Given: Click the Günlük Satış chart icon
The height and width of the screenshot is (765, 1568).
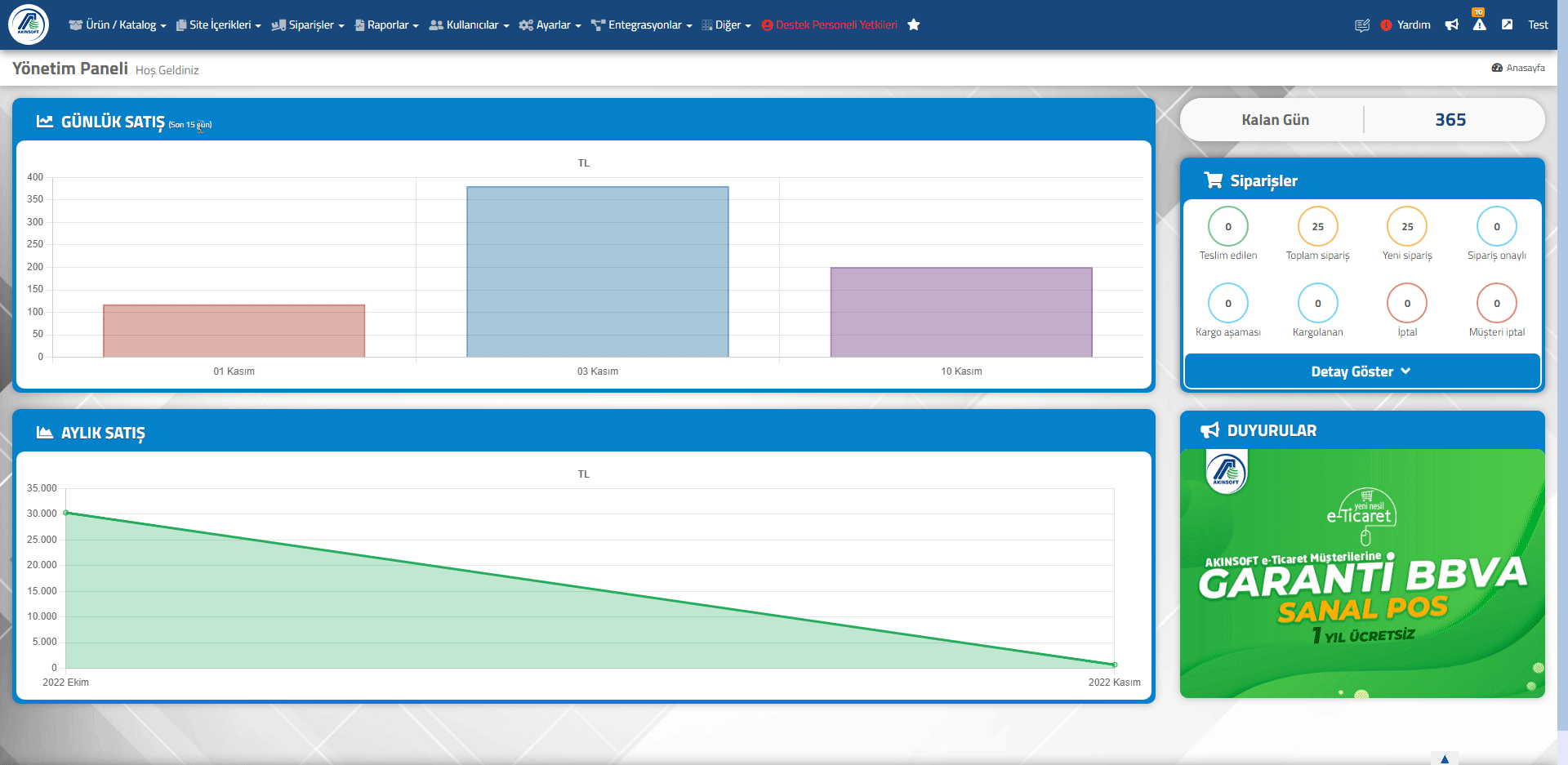Looking at the screenshot, I should [x=45, y=122].
